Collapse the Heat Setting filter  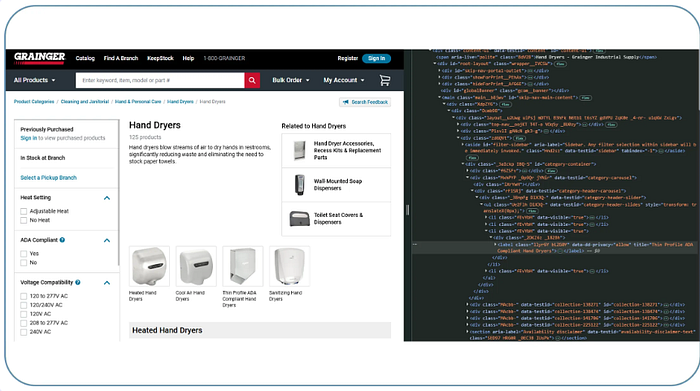pos(107,198)
